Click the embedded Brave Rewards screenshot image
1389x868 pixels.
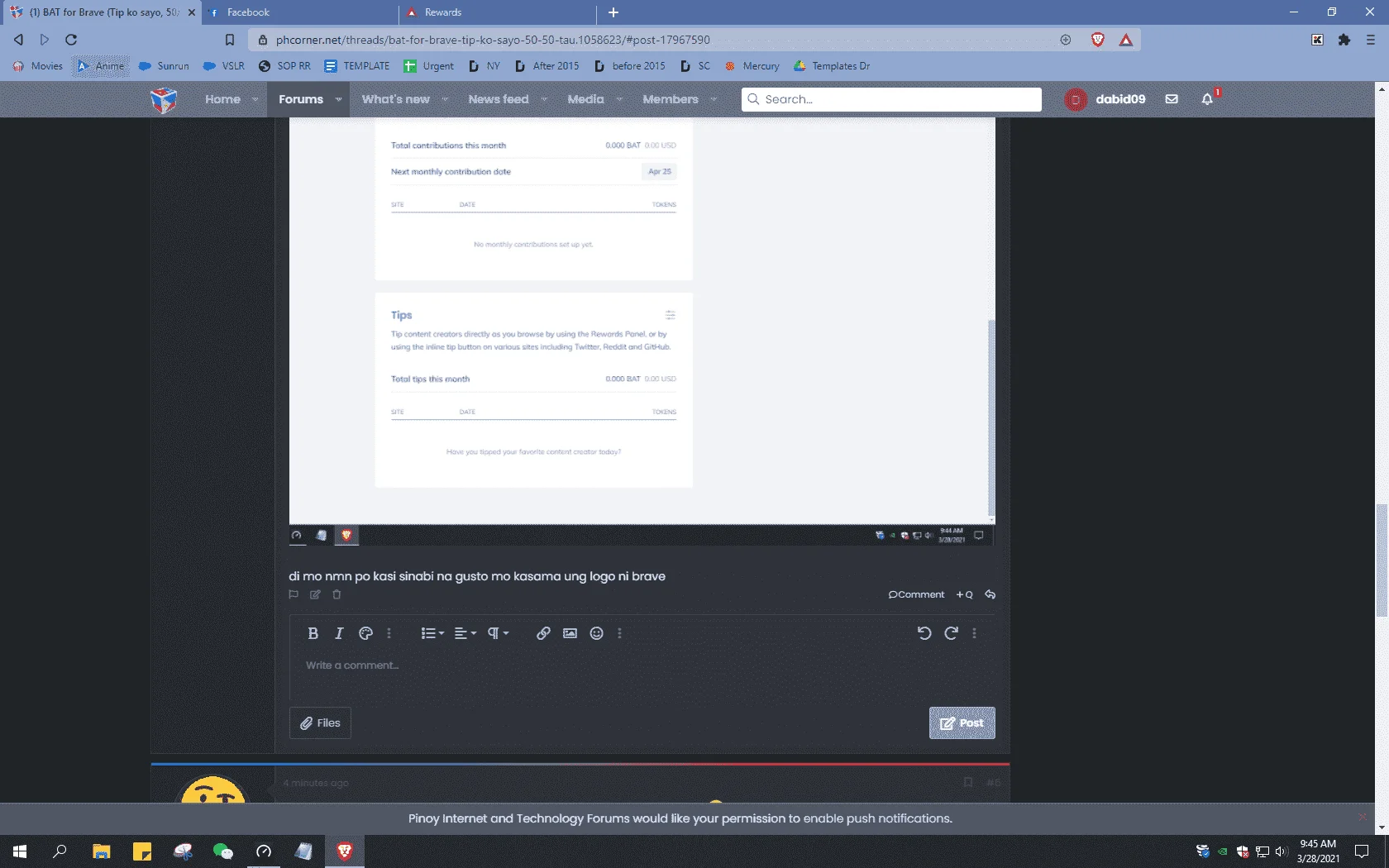click(642, 331)
